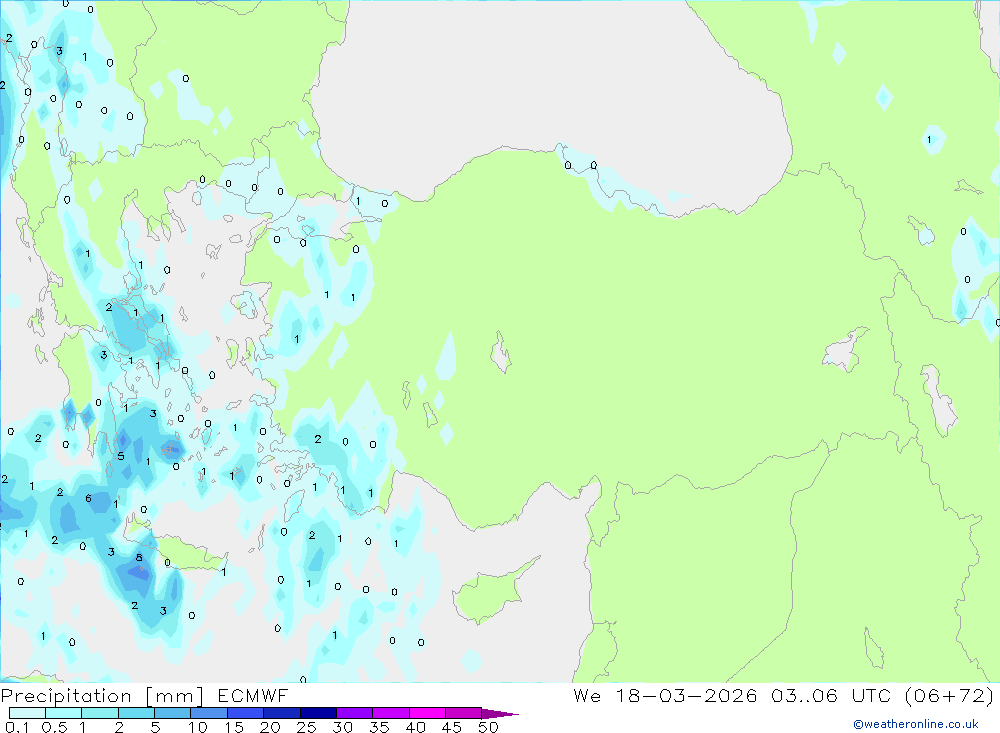The height and width of the screenshot is (733, 1000).
Task: Open the weatheronline.co.uk link
Action: (916, 724)
